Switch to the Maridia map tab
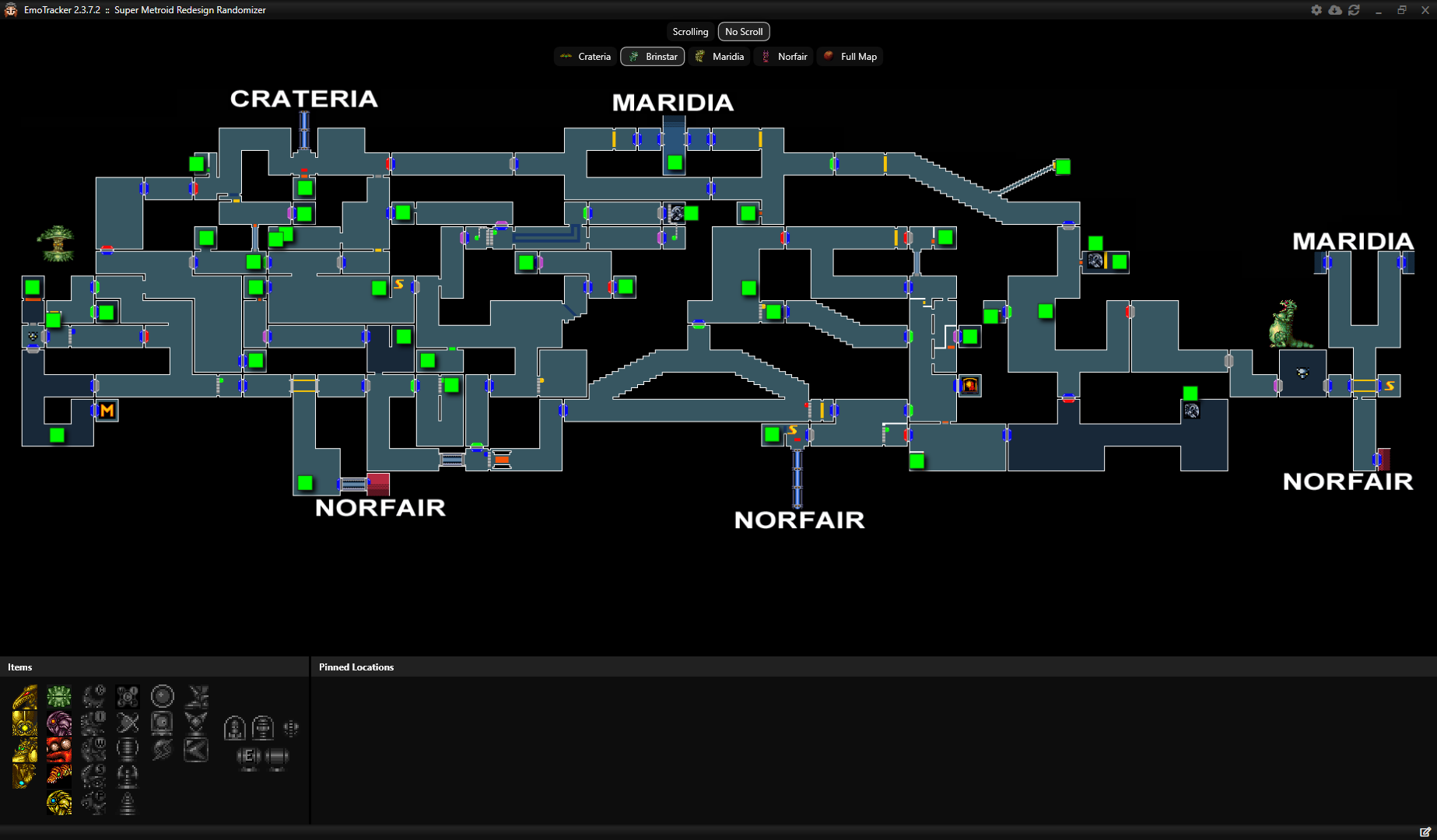The width and height of the screenshot is (1437, 840). 719,56
